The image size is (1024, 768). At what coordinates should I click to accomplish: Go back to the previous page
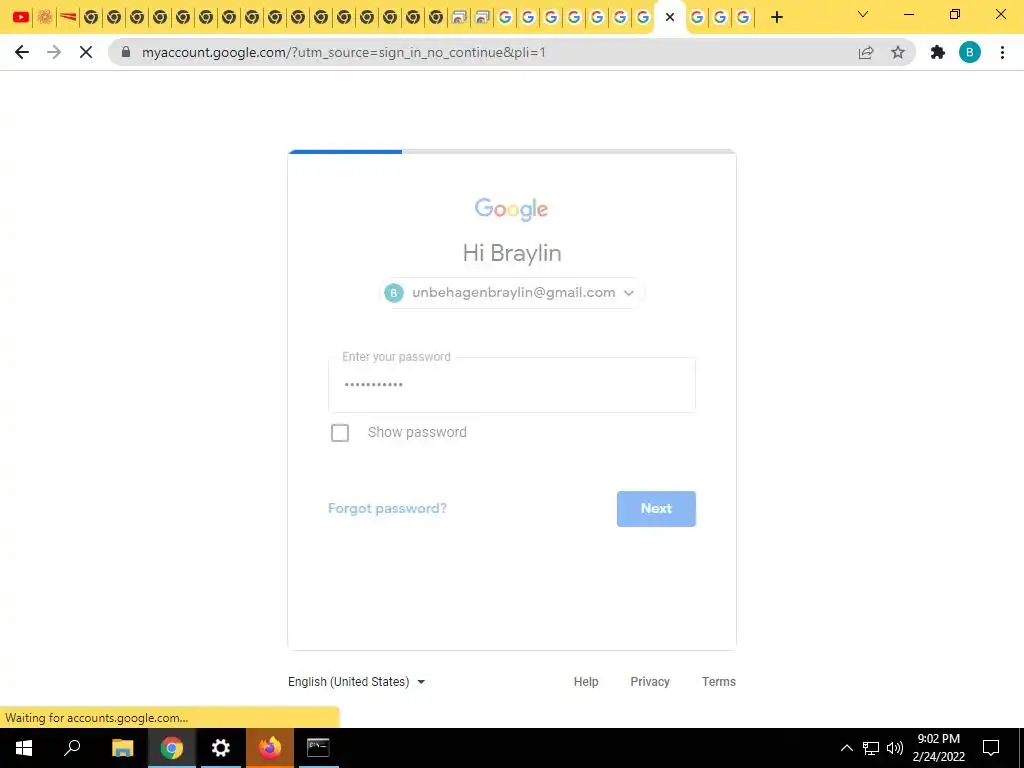pos(22,52)
